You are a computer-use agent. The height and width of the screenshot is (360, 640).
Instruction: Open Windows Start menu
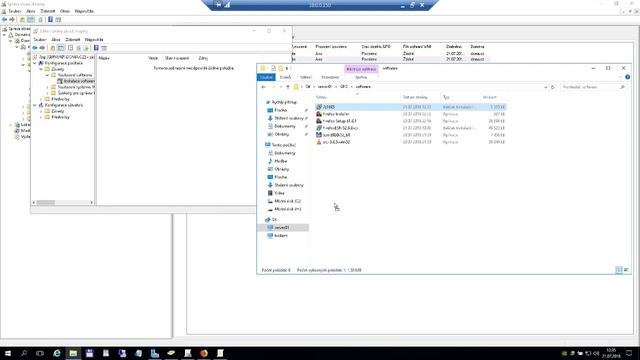click(x=7, y=353)
